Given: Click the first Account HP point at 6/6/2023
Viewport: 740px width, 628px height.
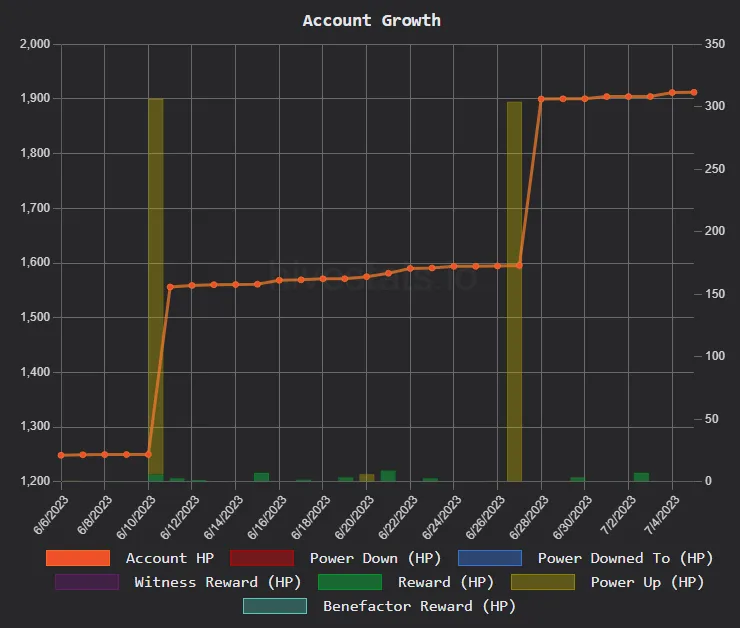Looking at the screenshot, I should click(61, 455).
